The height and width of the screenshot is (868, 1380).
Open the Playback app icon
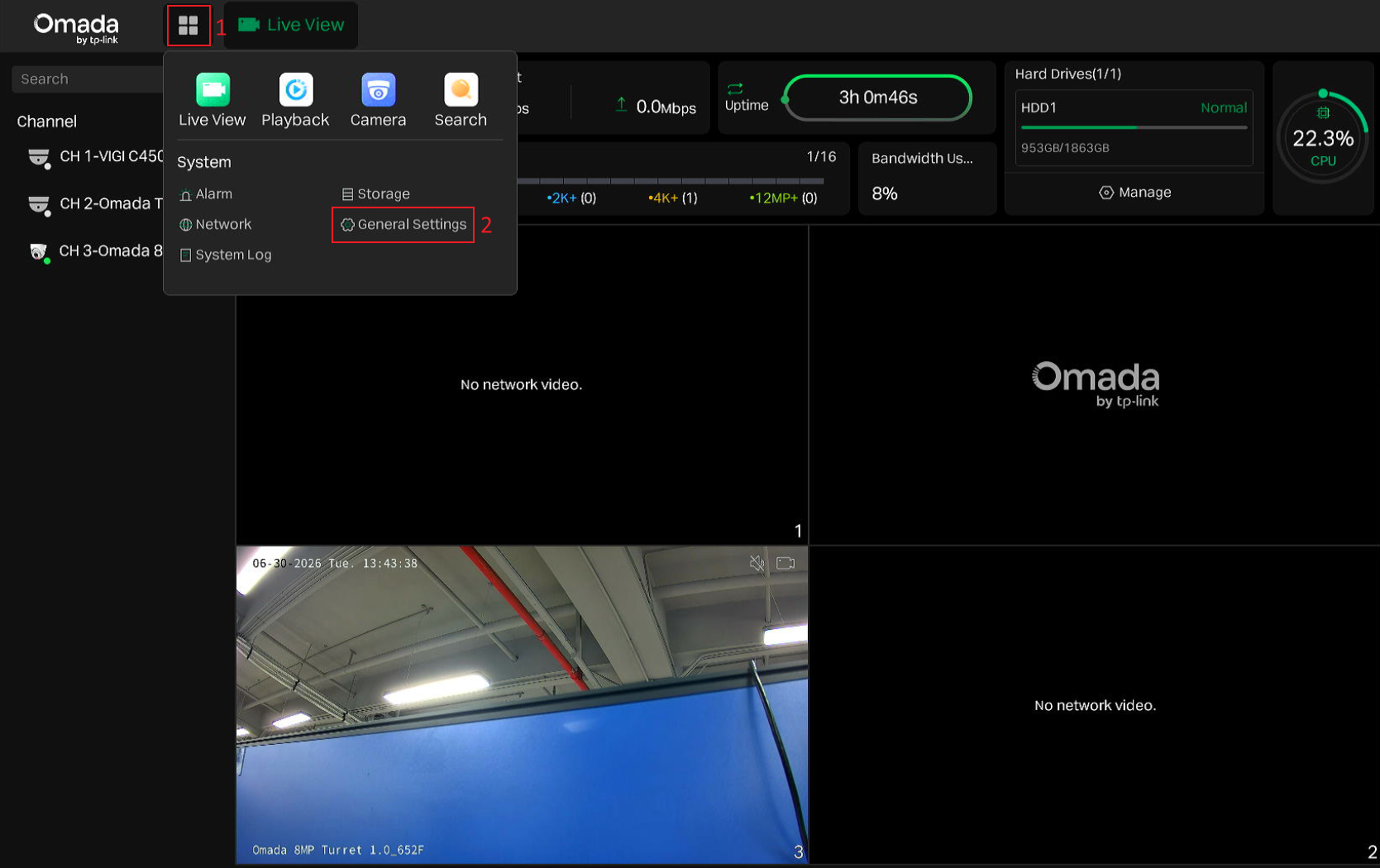click(295, 100)
